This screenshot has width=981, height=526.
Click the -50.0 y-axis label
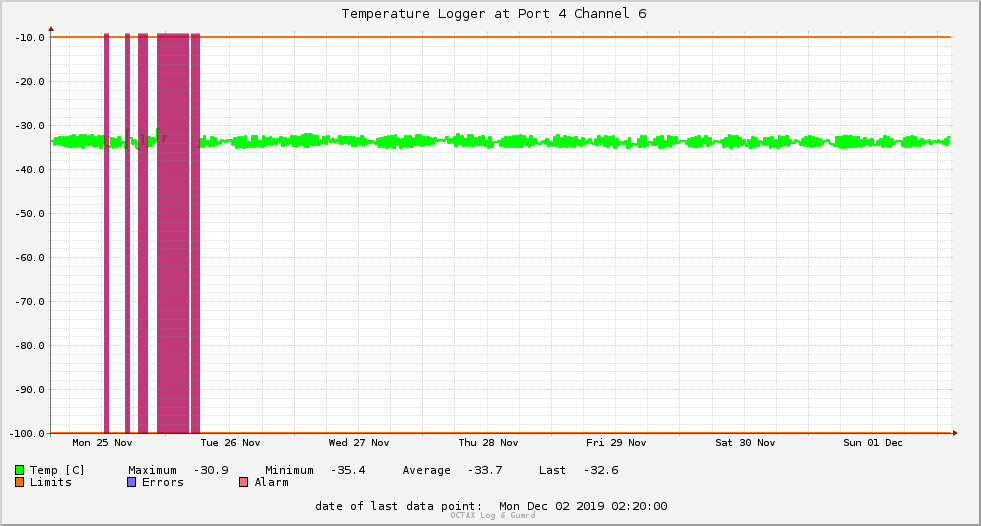point(30,213)
